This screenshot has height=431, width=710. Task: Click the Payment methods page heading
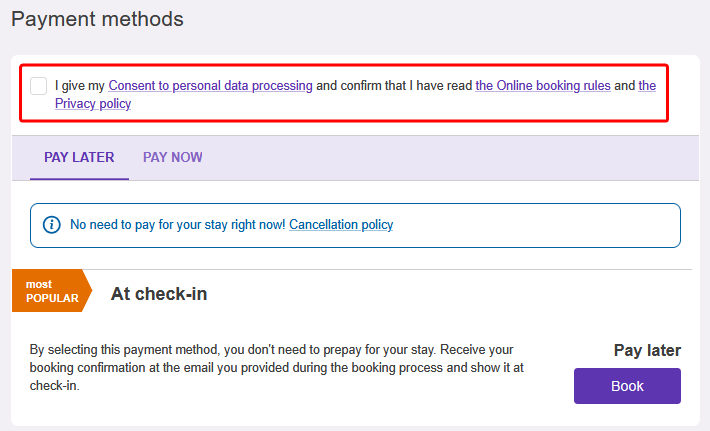coord(97,19)
